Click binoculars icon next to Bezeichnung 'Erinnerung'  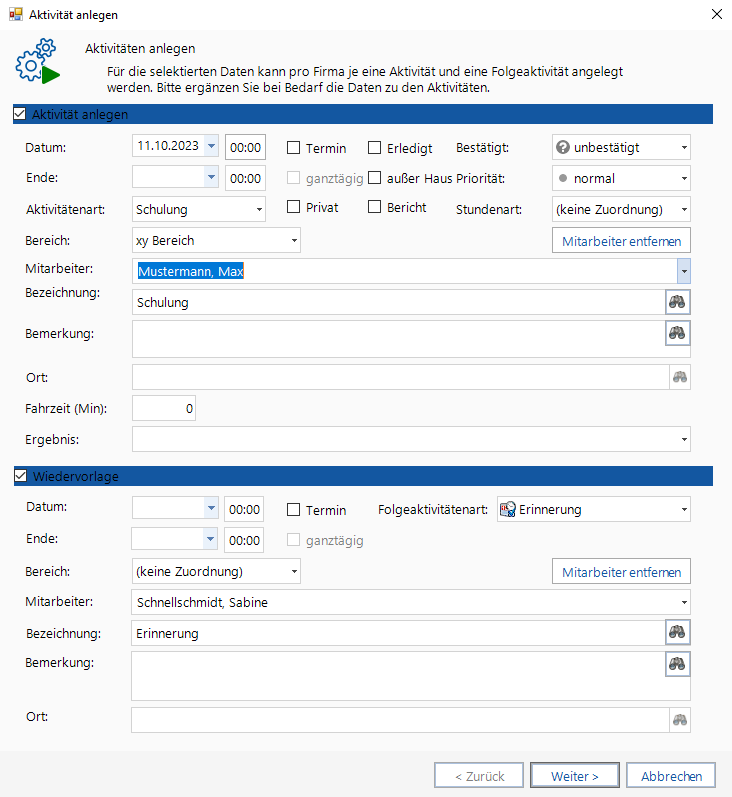click(x=678, y=632)
